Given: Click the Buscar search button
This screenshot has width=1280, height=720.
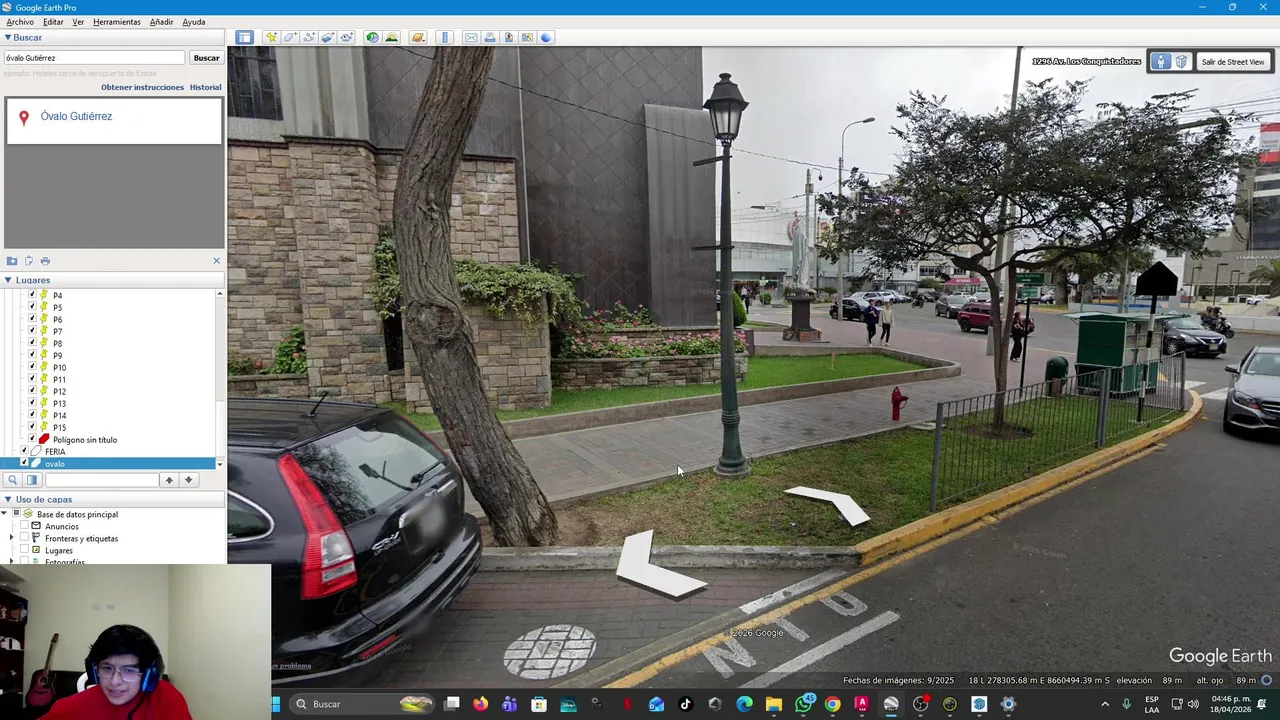Looking at the screenshot, I should (x=206, y=58).
